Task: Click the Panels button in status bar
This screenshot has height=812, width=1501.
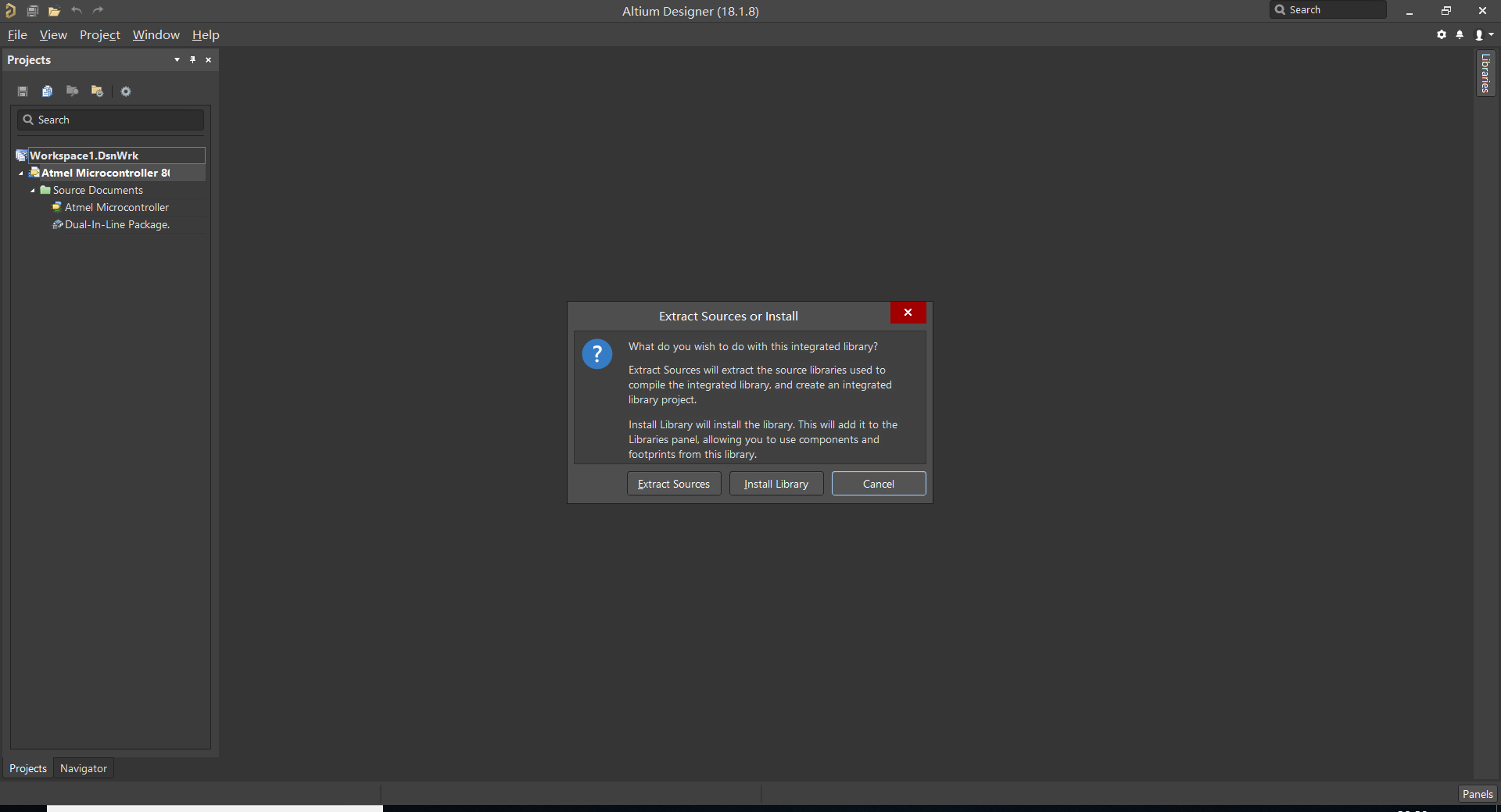Action: pyautogui.click(x=1478, y=794)
